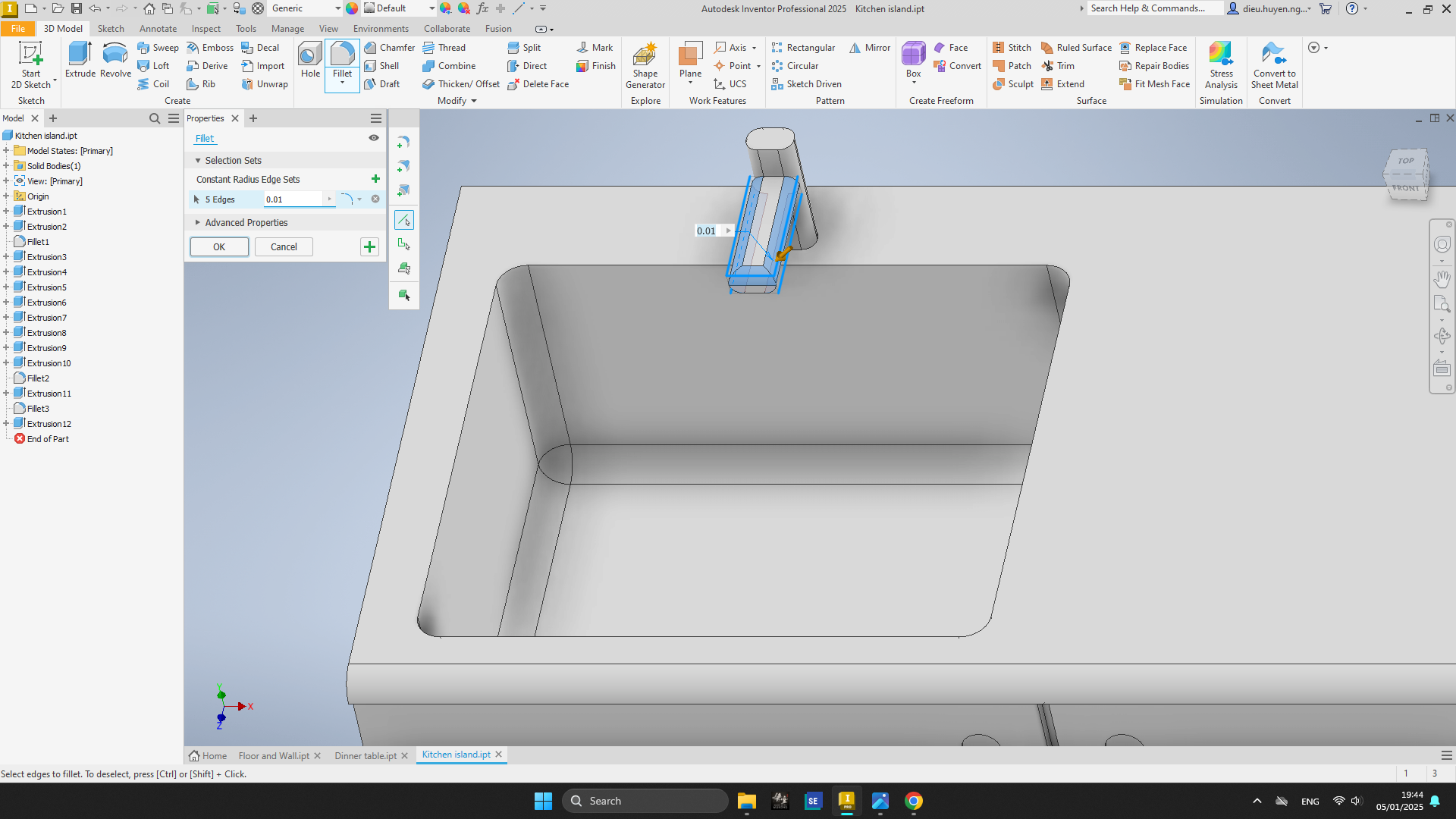Image resolution: width=1456 pixels, height=819 pixels.
Task: Open Windows File Explorer from taskbar
Action: [746, 801]
